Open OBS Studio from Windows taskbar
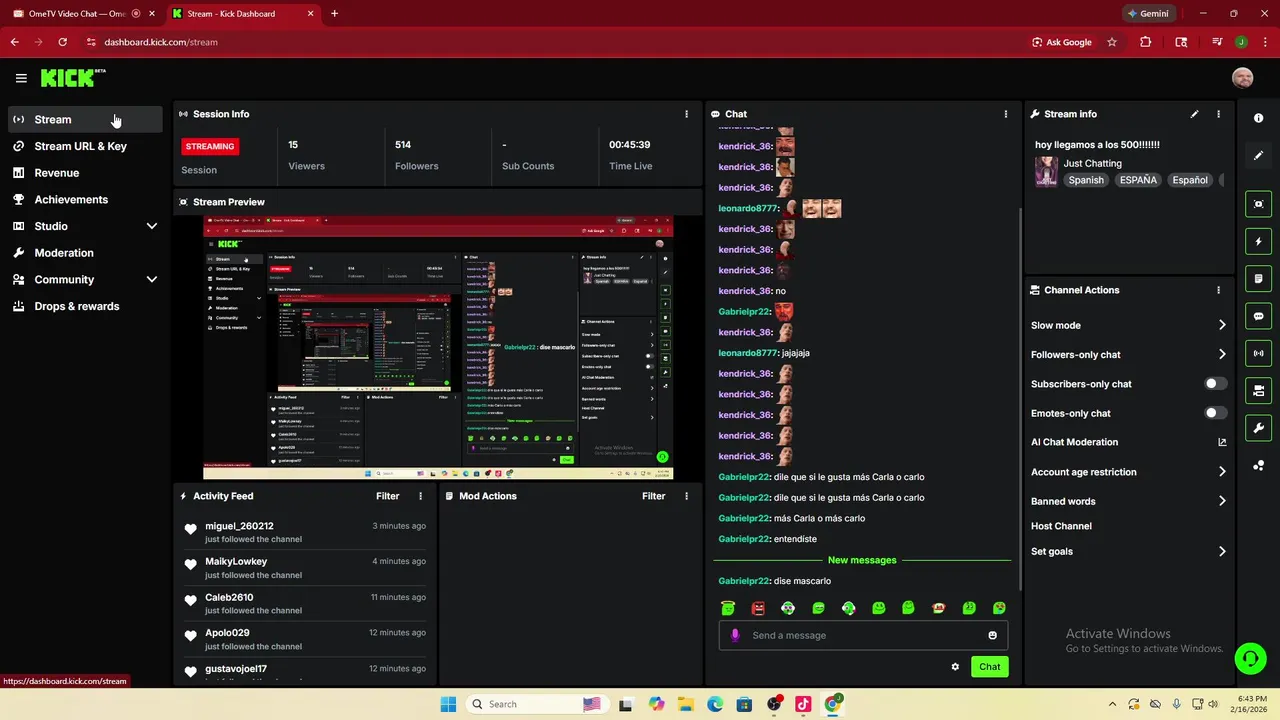The width and height of the screenshot is (1280, 720). (774, 704)
